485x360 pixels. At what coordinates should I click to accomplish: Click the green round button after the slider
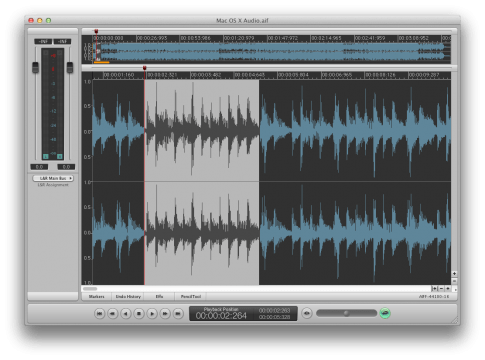(x=385, y=313)
